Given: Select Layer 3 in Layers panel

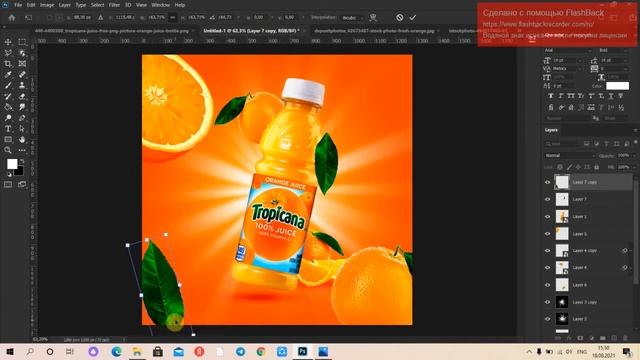Looking at the screenshot, I should click(589, 319).
